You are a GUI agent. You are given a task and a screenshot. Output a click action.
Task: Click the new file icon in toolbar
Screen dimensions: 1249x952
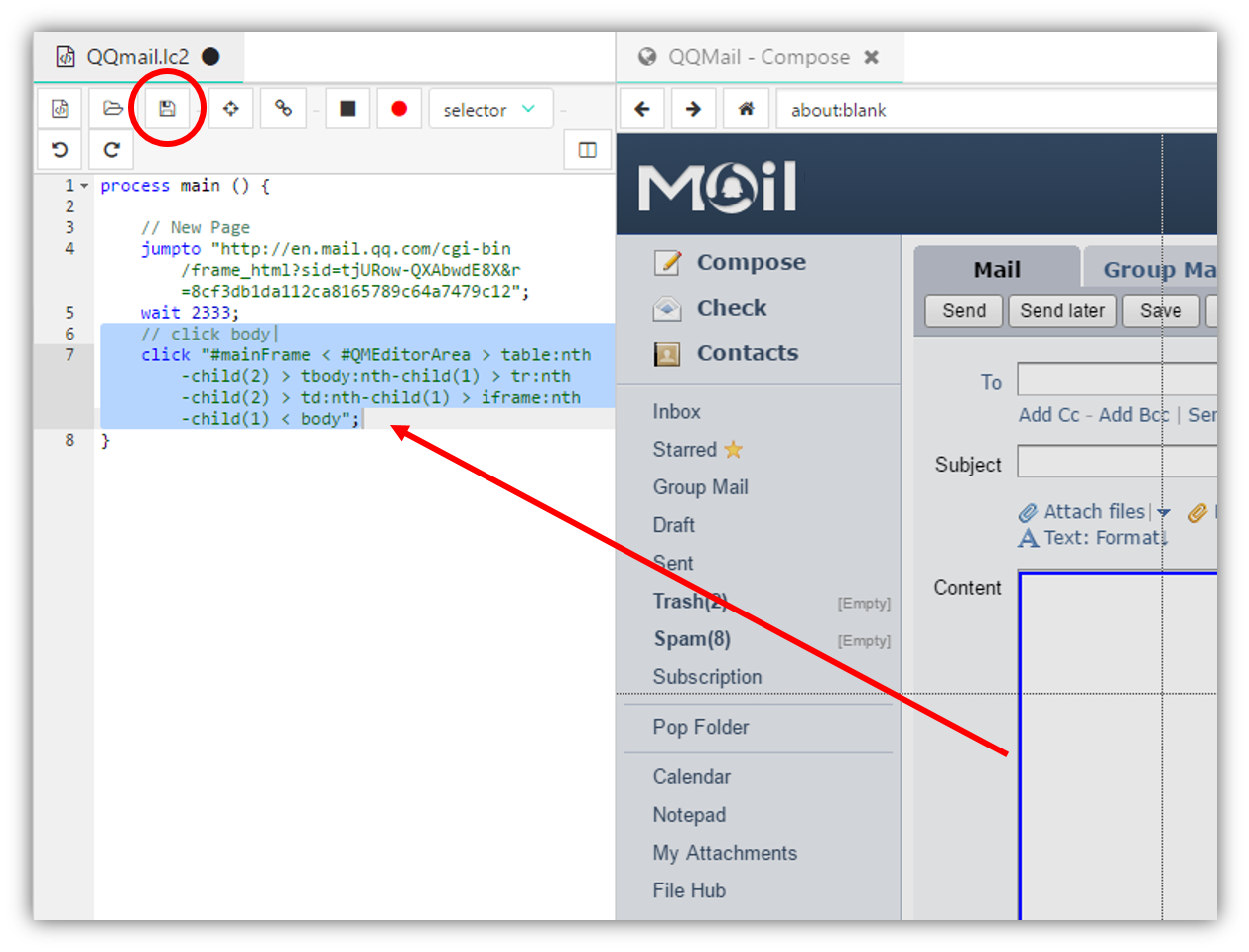coord(60,109)
